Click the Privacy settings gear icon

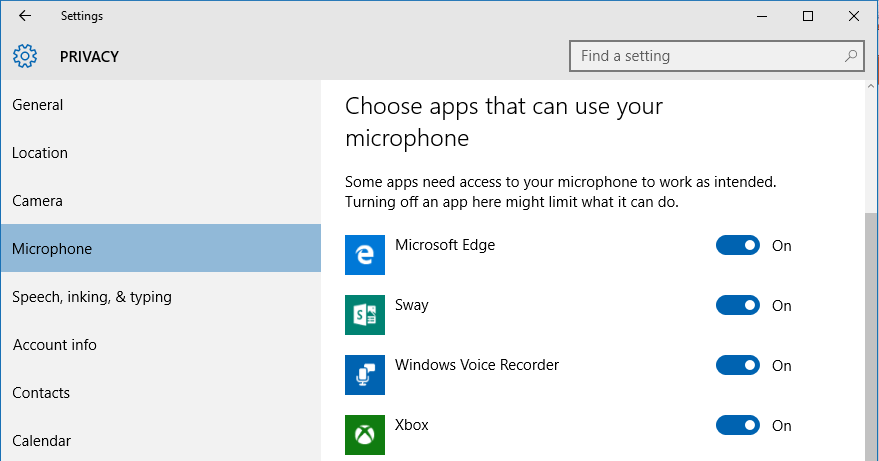pos(25,56)
